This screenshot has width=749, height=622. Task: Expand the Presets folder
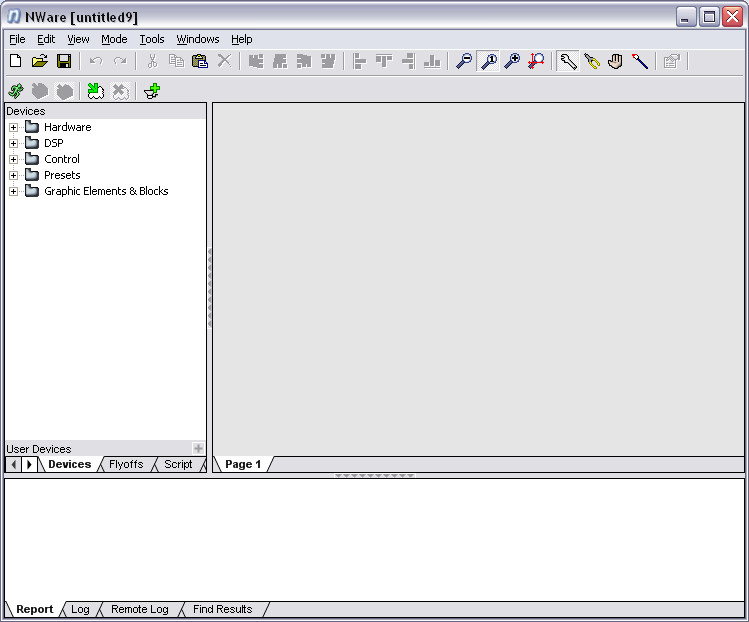(13, 175)
